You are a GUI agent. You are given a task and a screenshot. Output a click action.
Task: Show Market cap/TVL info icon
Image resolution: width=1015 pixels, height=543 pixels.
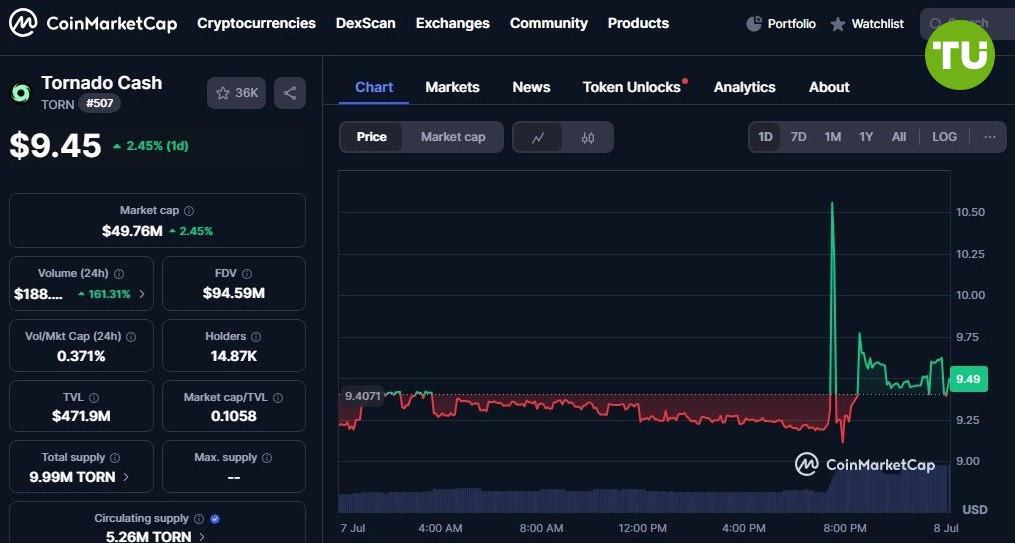click(x=278, y=397)
